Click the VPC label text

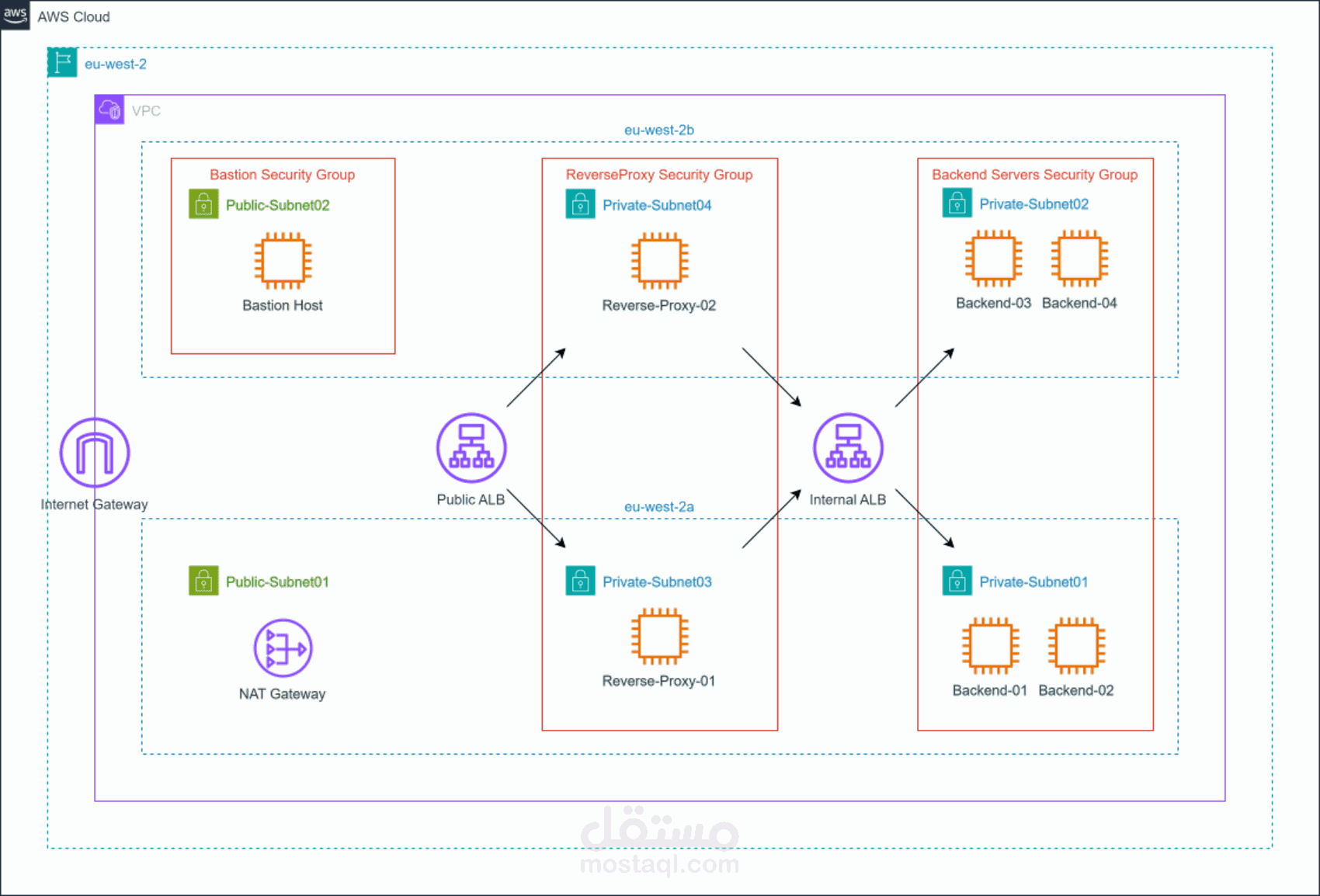pyautogui.click(x=146, y=111)
